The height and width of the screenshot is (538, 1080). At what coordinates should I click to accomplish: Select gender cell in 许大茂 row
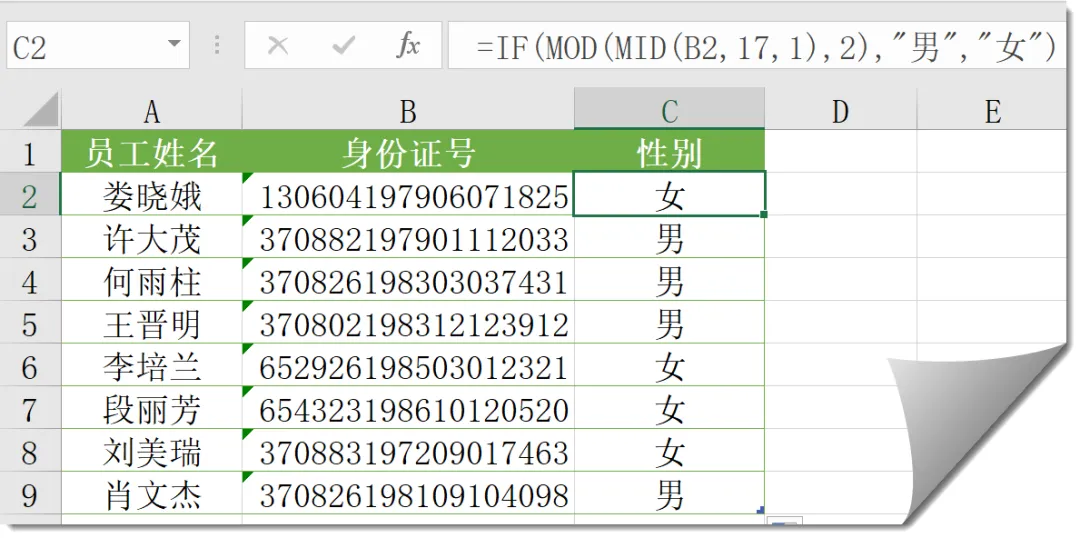coord(669,237)
